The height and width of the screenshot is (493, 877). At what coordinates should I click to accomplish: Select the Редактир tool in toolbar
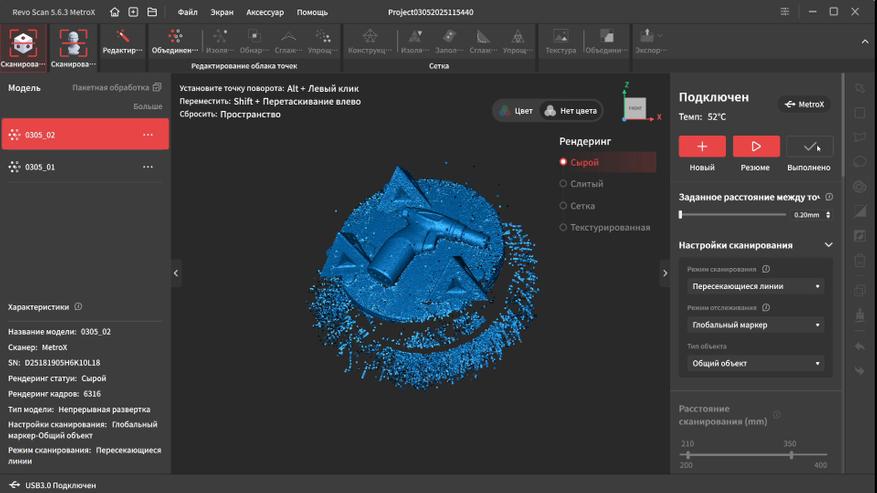point(122,42)
